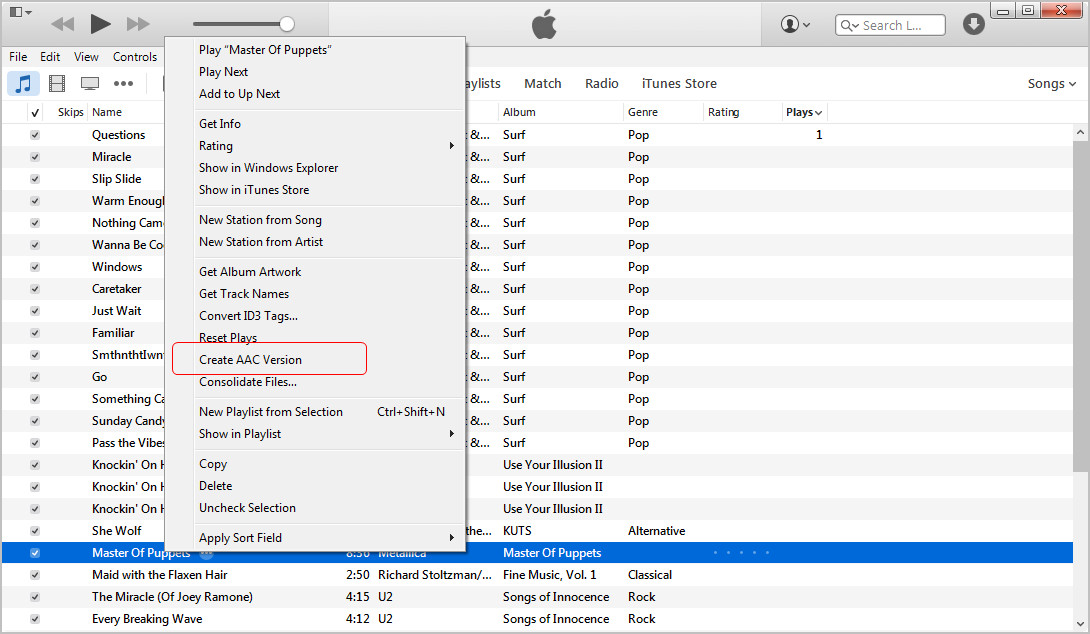Screen dimensions: 1090x634
Task: Choose Show in Windows Explorer
Action: (268, 168)
